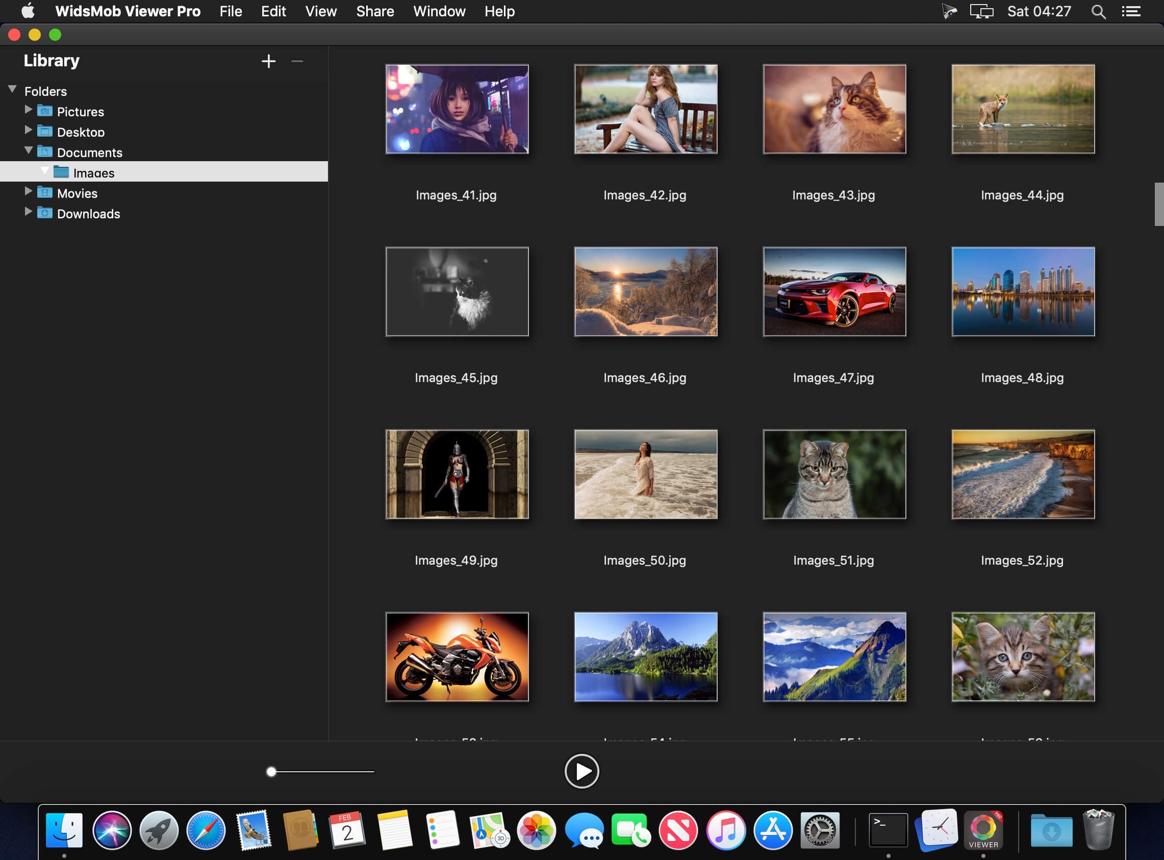Click the vertical scrollbar of the image grid
This screenshot has width=1164, height=860.
1158,203
